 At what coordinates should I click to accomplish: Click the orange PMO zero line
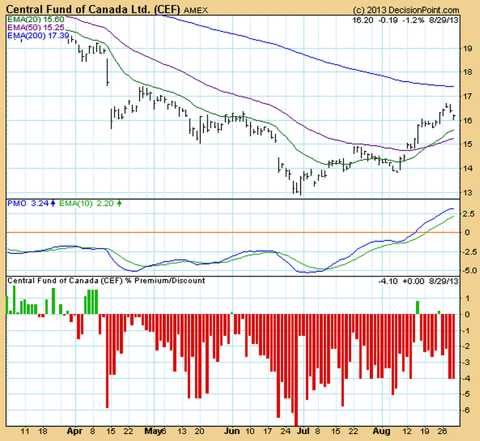click(x=233, y=232)
